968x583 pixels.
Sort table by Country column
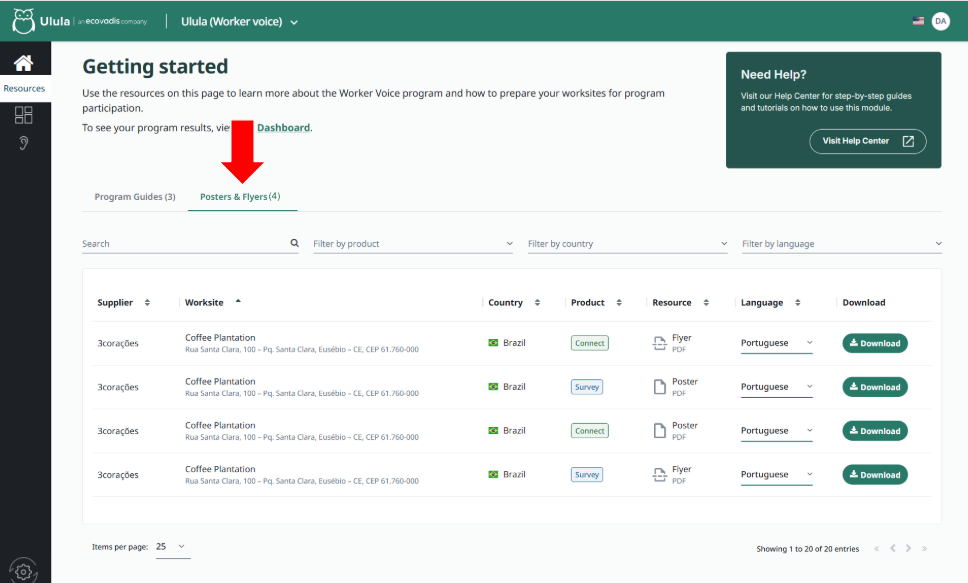click(537, 303)
